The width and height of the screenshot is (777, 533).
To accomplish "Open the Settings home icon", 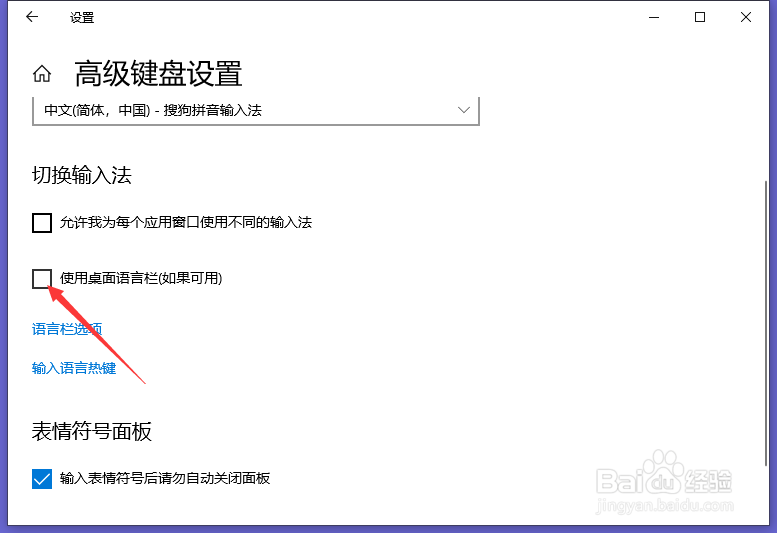I will pyautogui.click(x=42, y=74).
